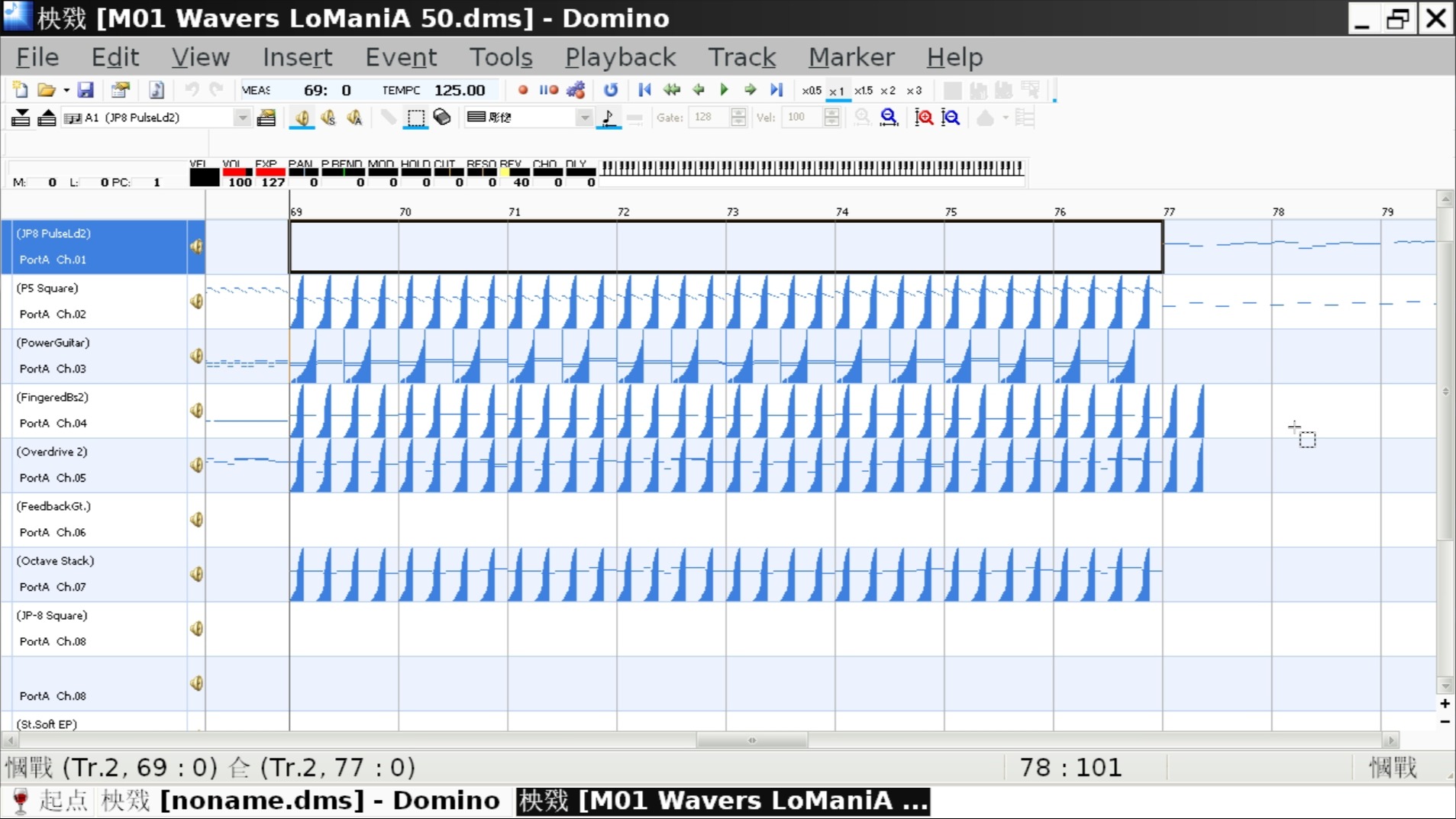Click the tempo value 125.00 field
The height and width of the screenshot is (819, 1456).
(460, 90)
